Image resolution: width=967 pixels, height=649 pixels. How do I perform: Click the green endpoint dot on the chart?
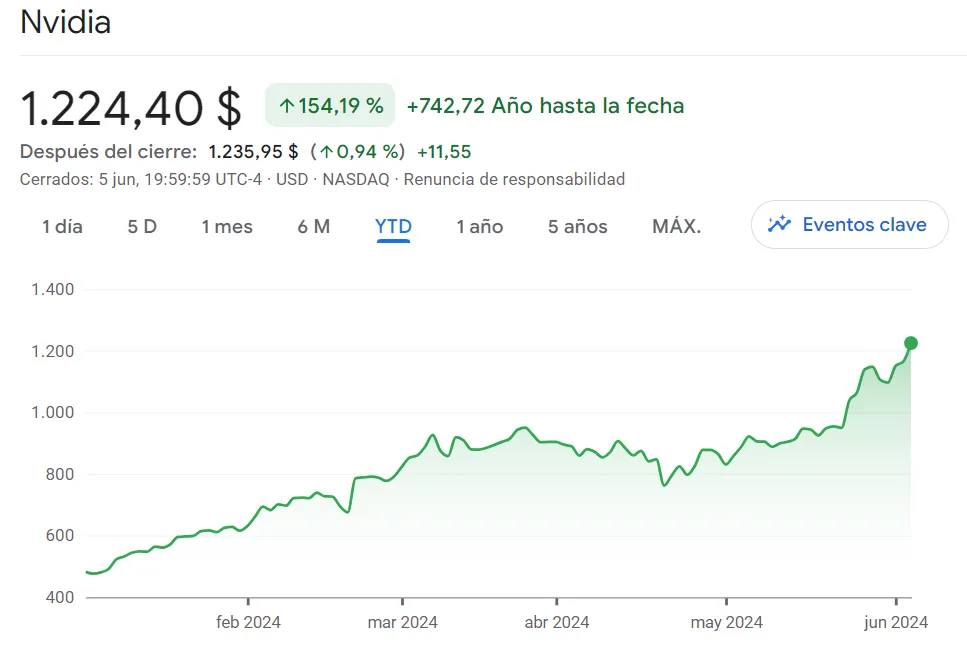[x=910, y=343]
